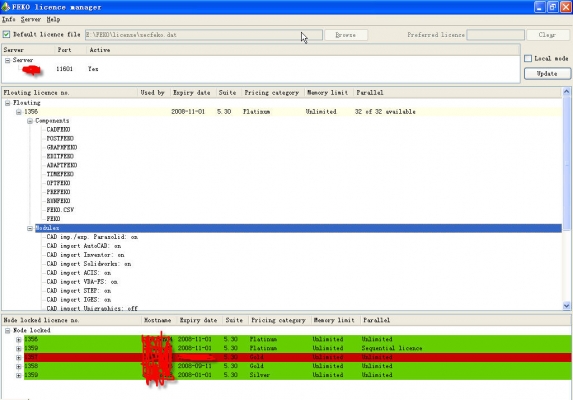This screenshot has height=400, width=573.
Task: Toggle the Default licence file checkbox
Action: click(6, 34)
